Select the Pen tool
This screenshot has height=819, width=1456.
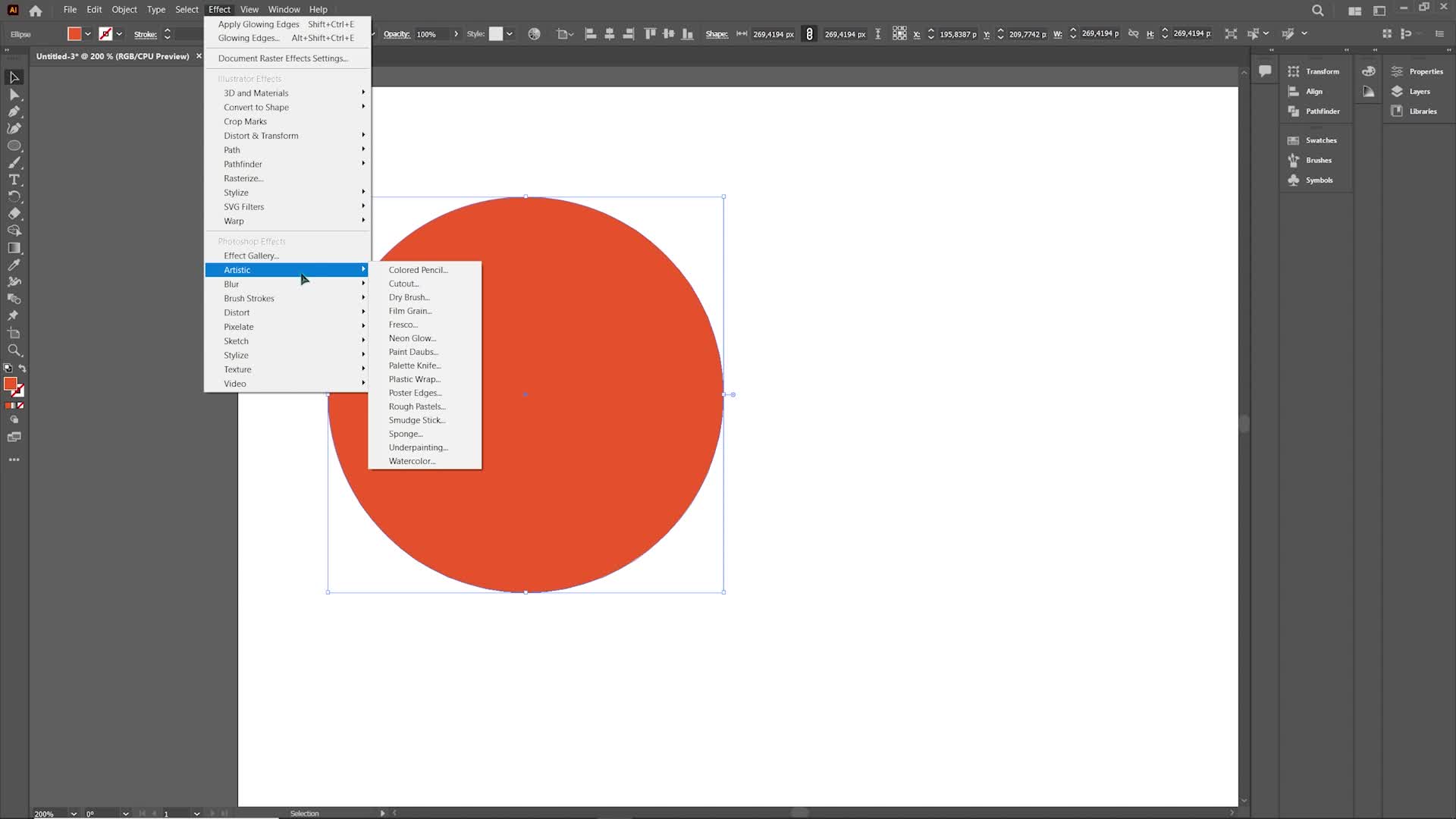point(14,111)
